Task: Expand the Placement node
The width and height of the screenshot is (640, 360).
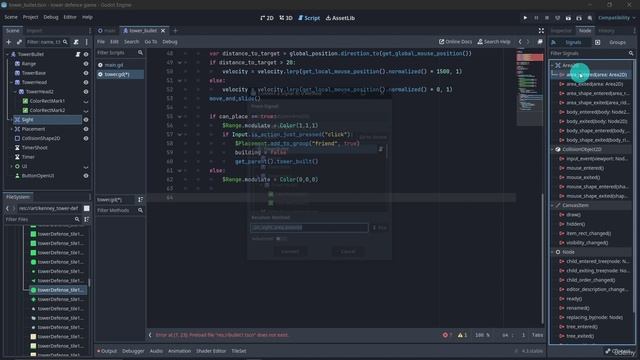Action: [11, 129]
